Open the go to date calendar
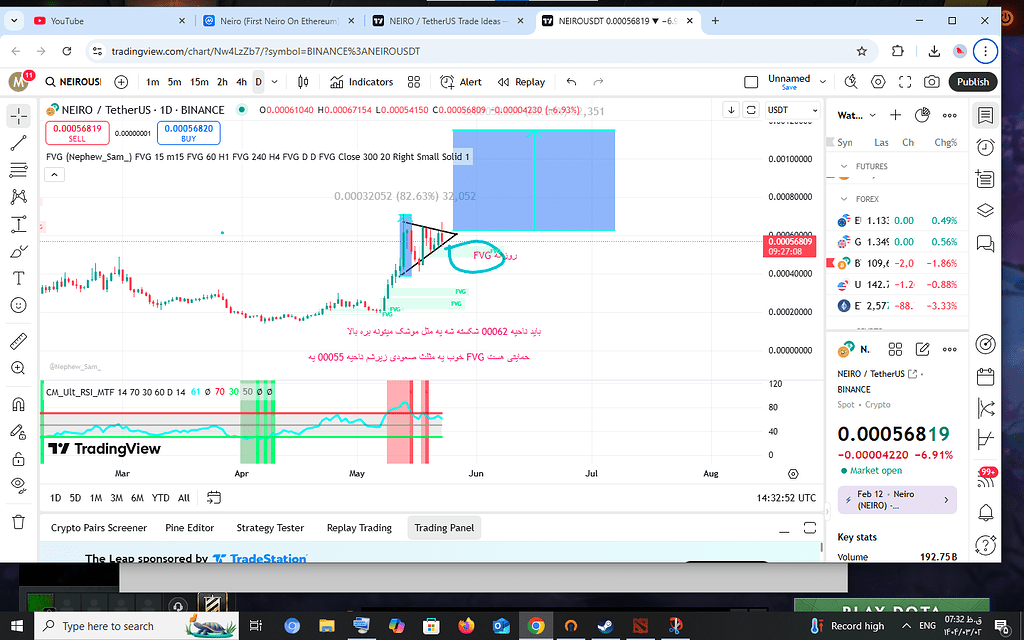1024x640 pixels. [x=214, y=498]
